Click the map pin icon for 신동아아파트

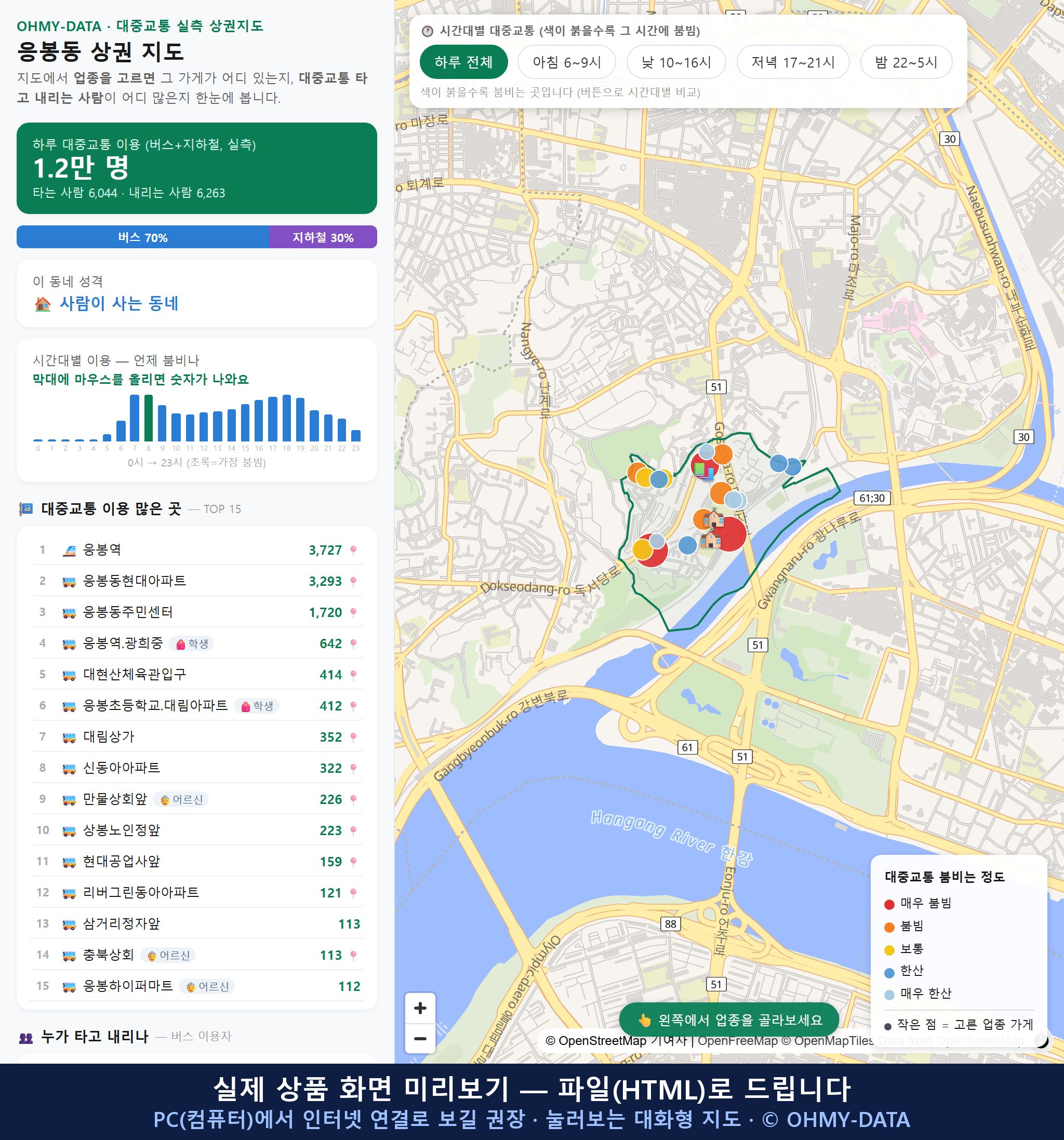tap(353, 769)
